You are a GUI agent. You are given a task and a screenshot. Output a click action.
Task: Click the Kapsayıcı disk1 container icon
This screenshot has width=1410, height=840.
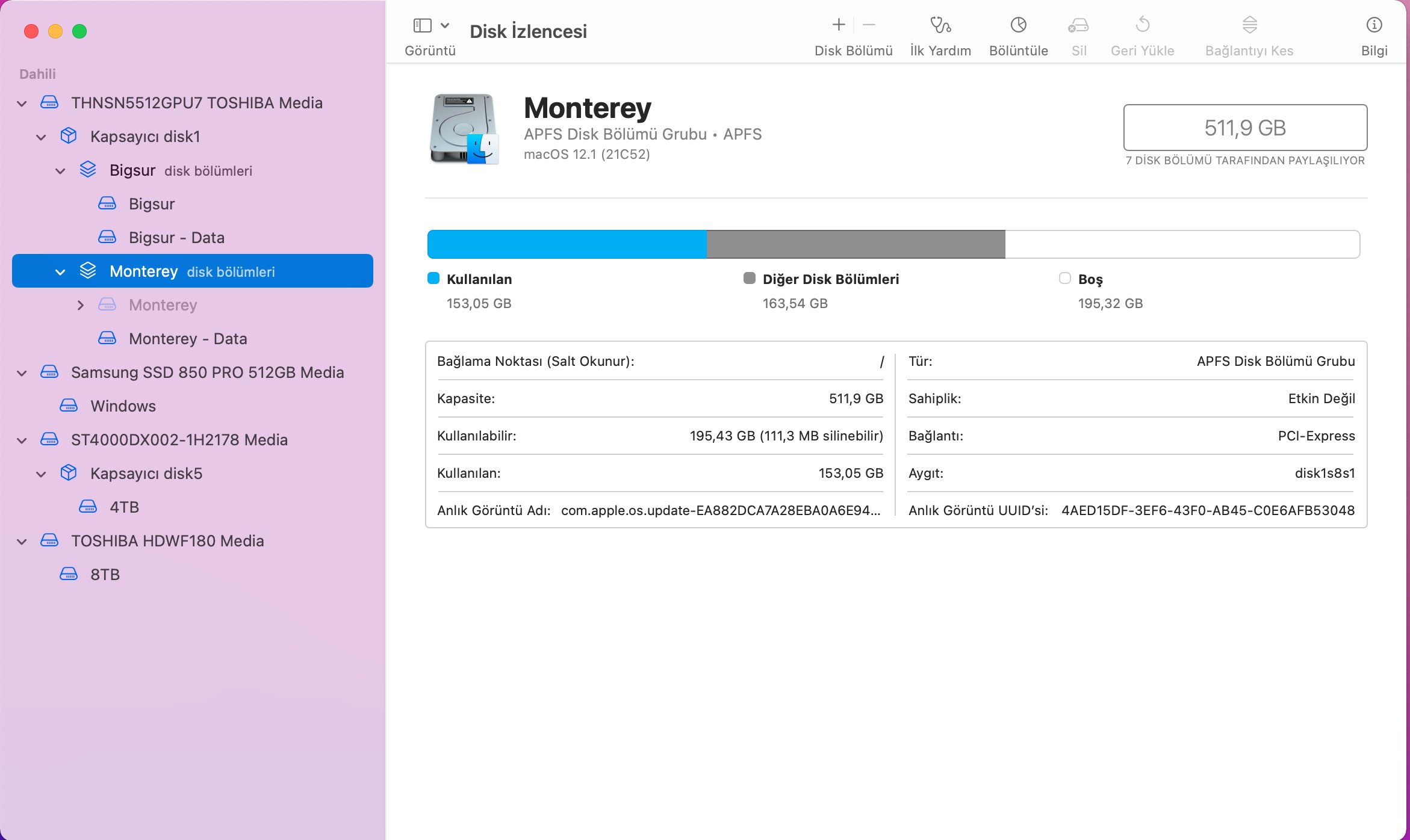69,136
